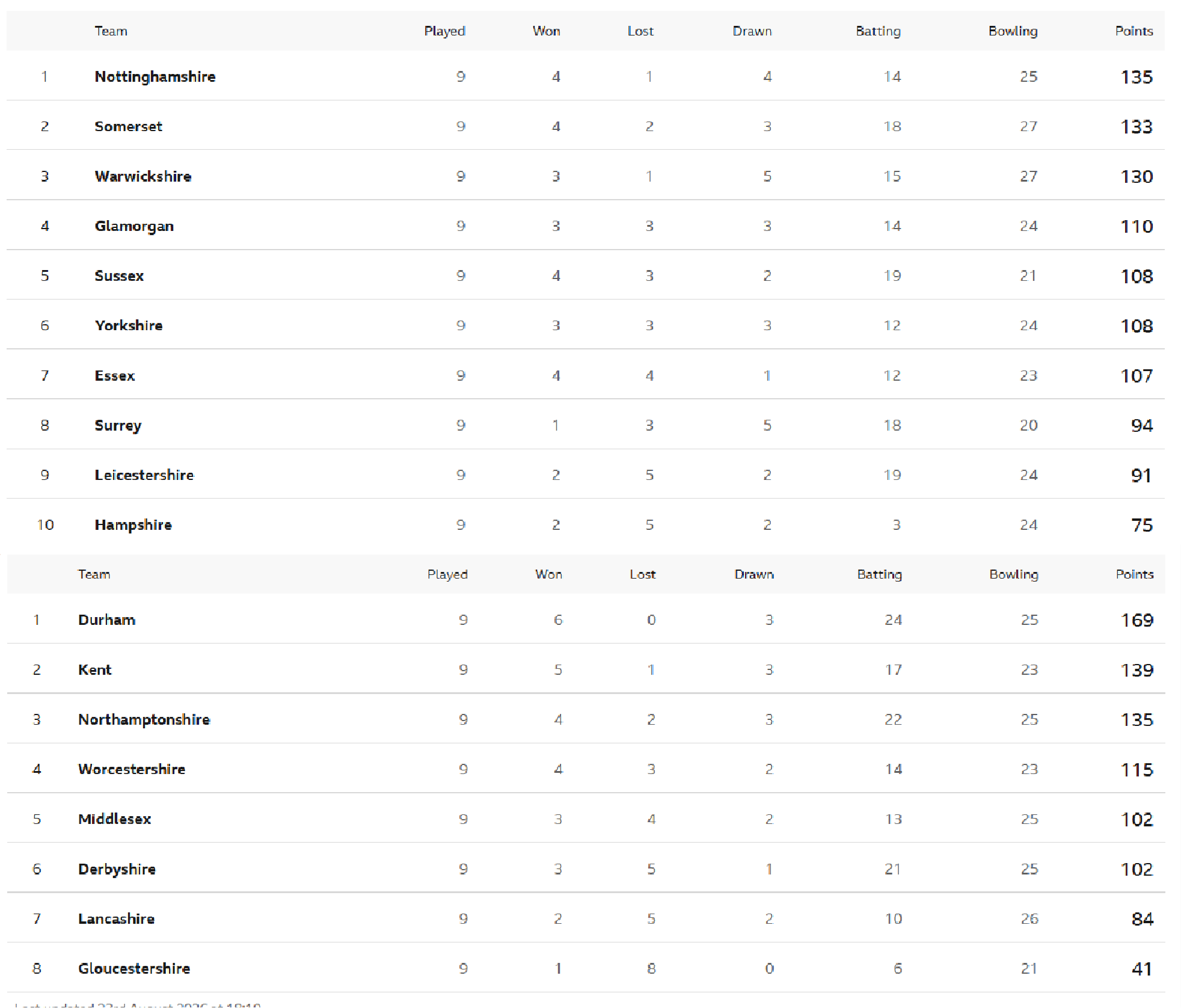The height and width of the screenshot is (1008, 1181).
Task: Open the Middlesex team link
Action: tap(115, 819)
